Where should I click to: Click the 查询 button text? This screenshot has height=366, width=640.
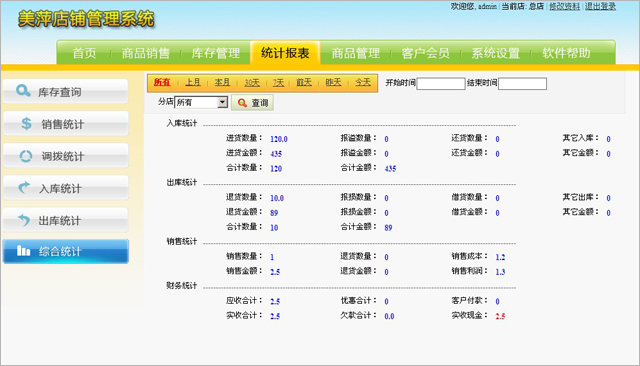coord(260,103)
